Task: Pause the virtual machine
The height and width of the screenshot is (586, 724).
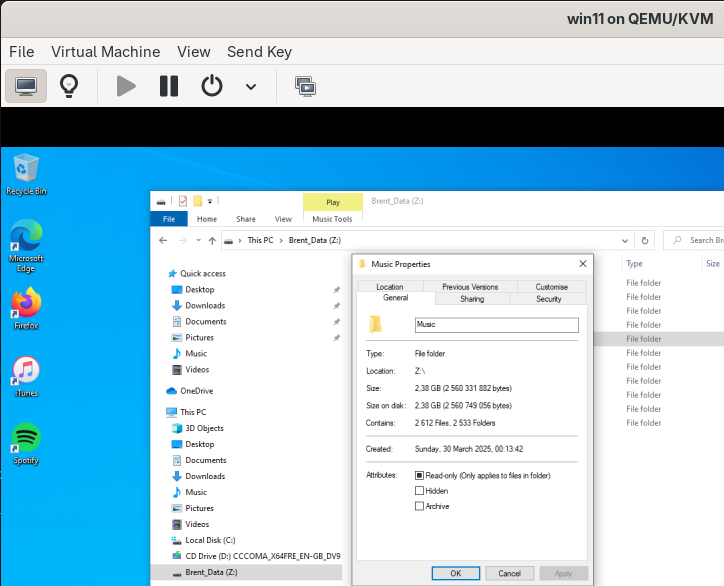Action: click(169, 86)
